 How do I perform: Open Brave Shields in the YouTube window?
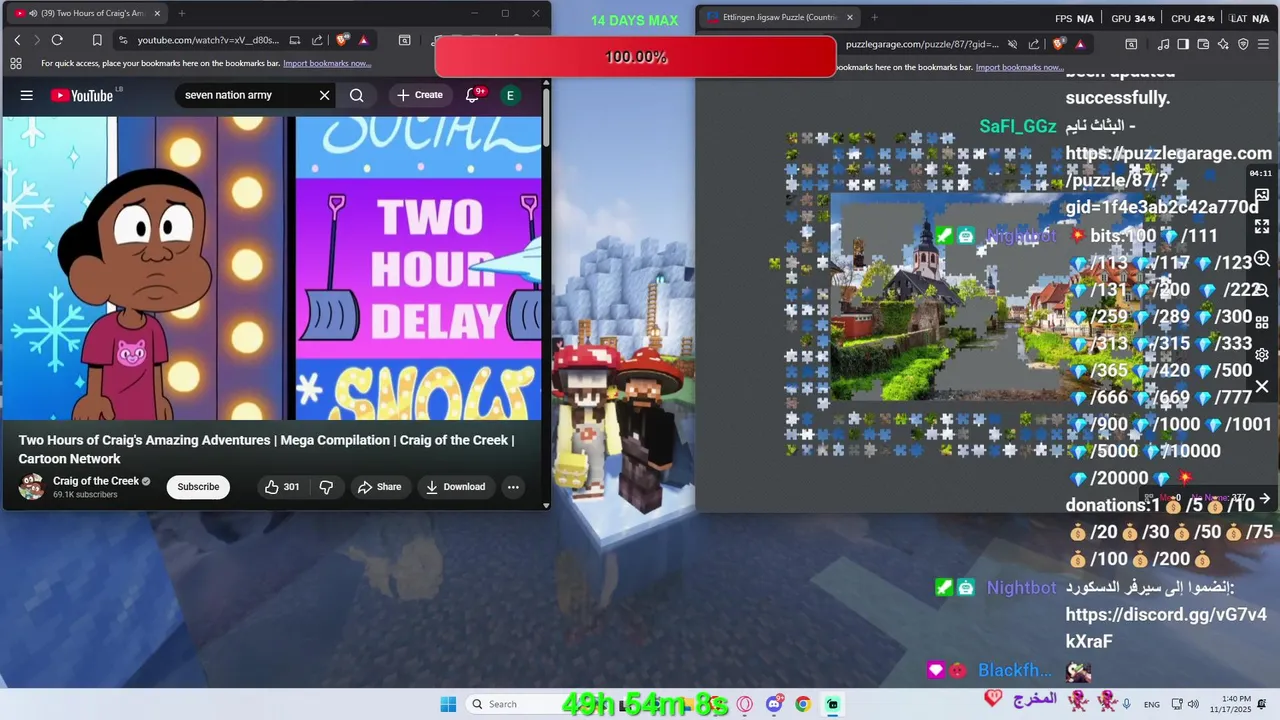pos(343,40)
